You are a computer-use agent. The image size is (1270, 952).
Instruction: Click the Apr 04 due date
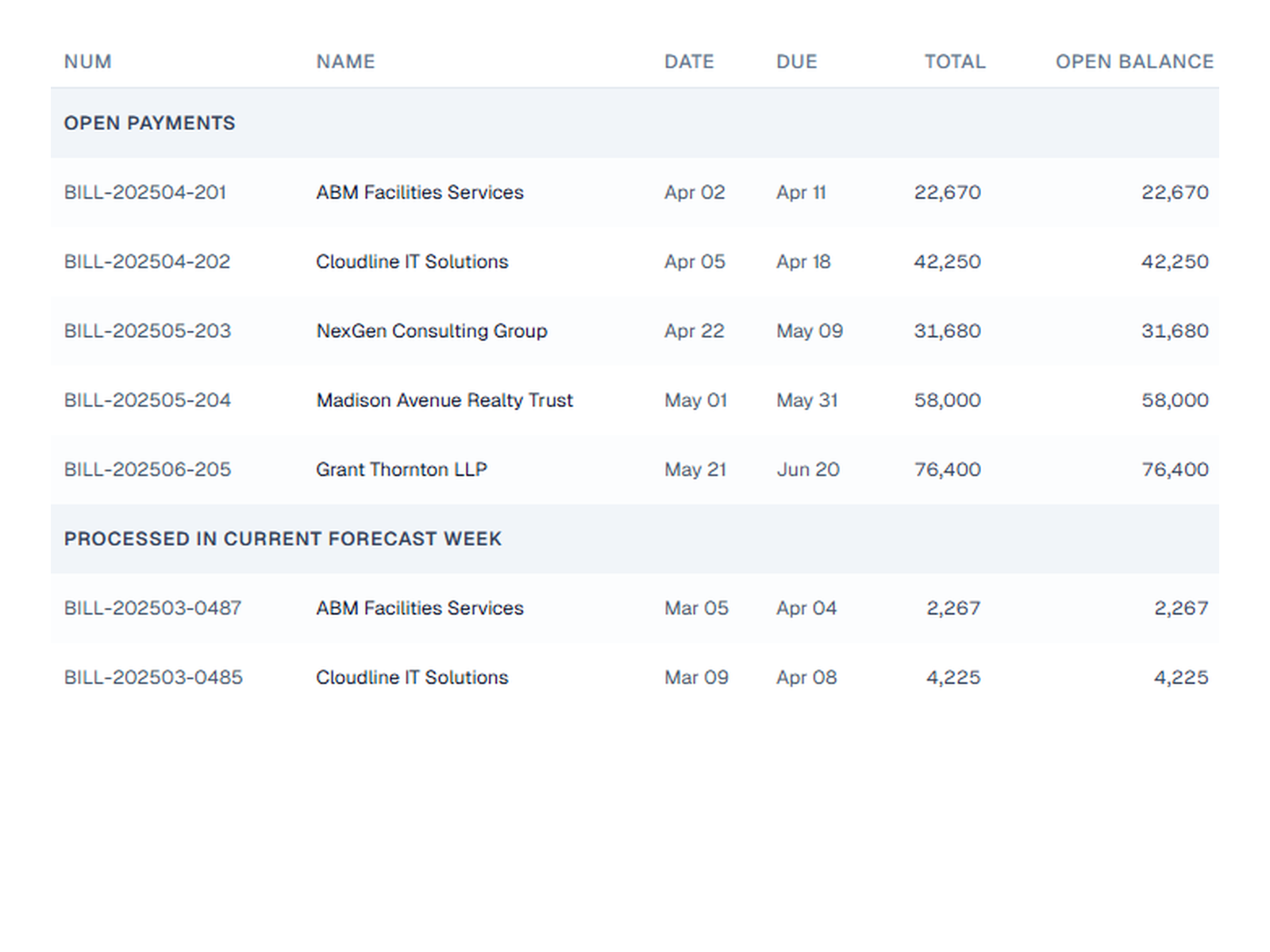point(806,608)
